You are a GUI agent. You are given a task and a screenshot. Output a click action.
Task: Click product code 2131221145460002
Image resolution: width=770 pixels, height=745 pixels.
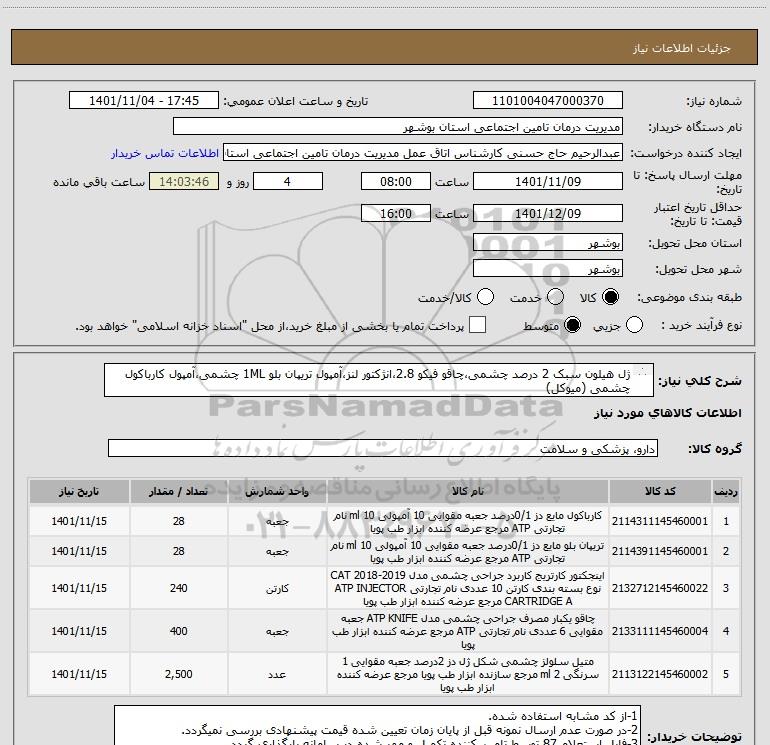(x=660, y=674)
